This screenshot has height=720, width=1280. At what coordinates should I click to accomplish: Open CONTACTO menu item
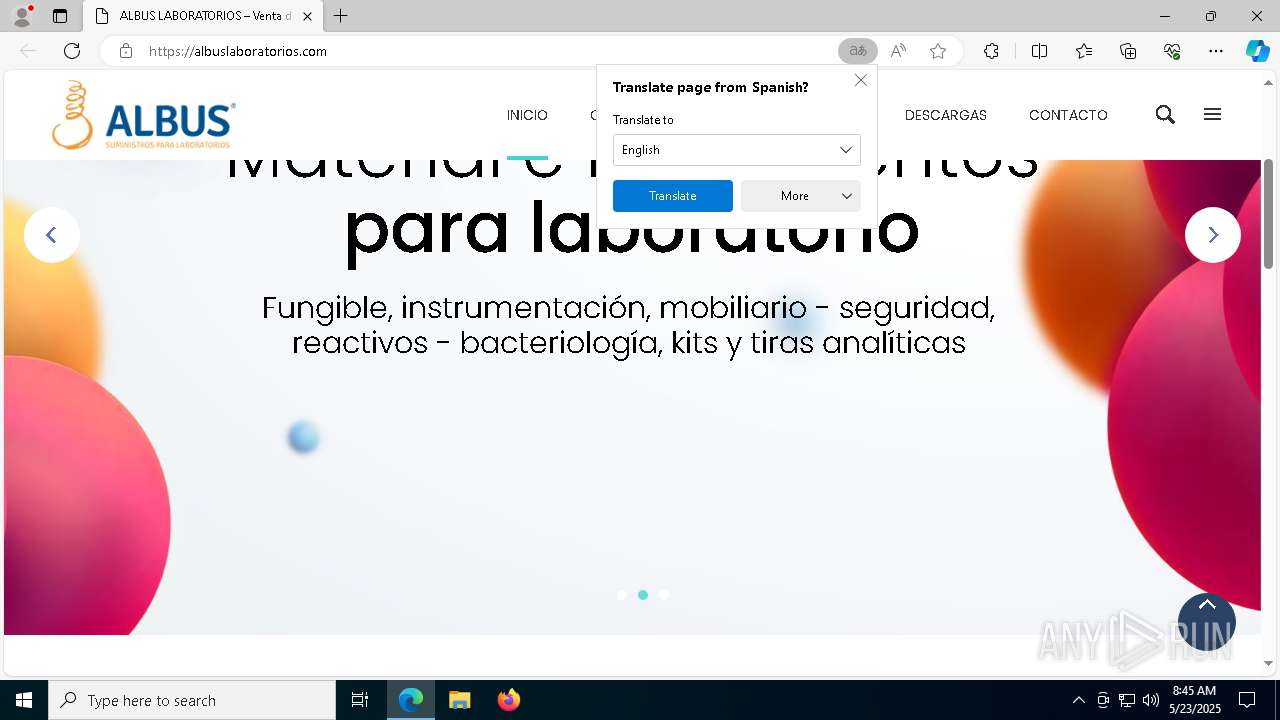pos(1068,115)
